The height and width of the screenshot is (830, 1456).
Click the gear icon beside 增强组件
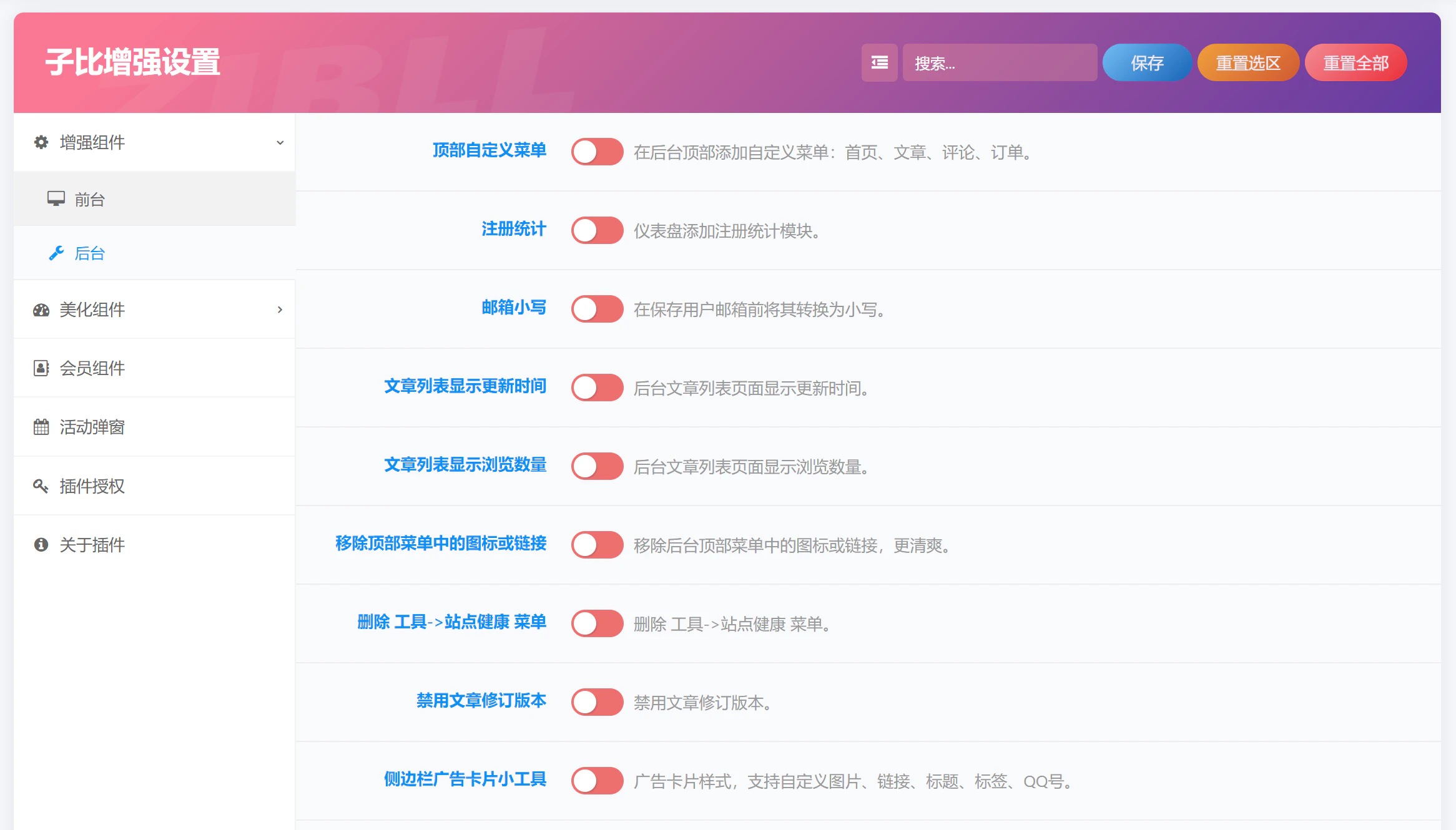41,142
